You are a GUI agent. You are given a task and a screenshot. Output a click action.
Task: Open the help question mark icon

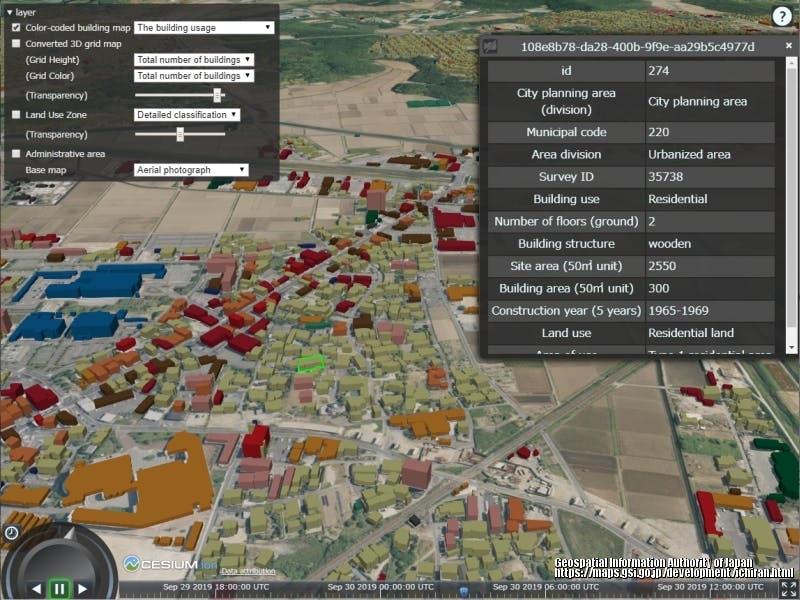click(x=782, y=16)
